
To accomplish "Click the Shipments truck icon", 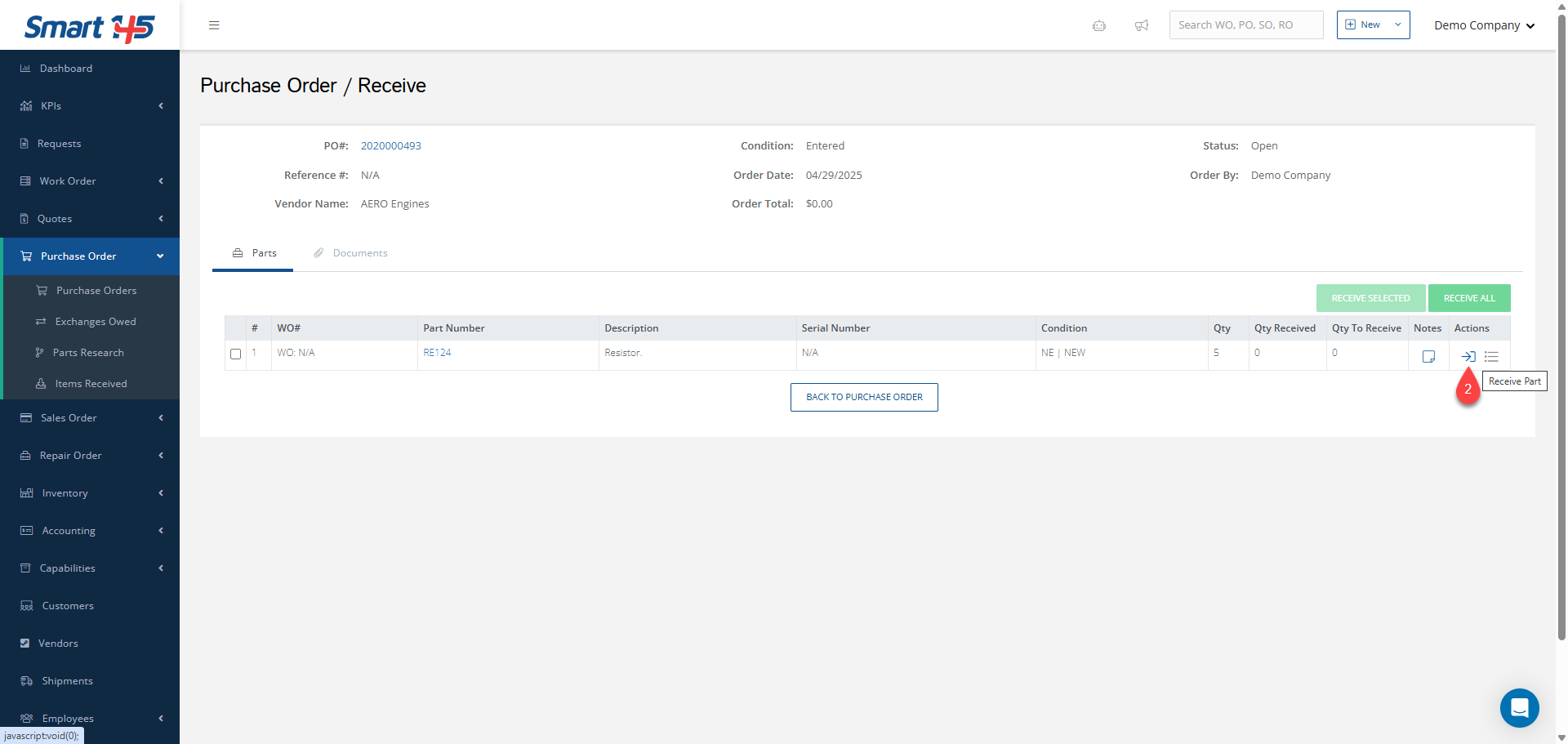I will (x=26, y=681).
